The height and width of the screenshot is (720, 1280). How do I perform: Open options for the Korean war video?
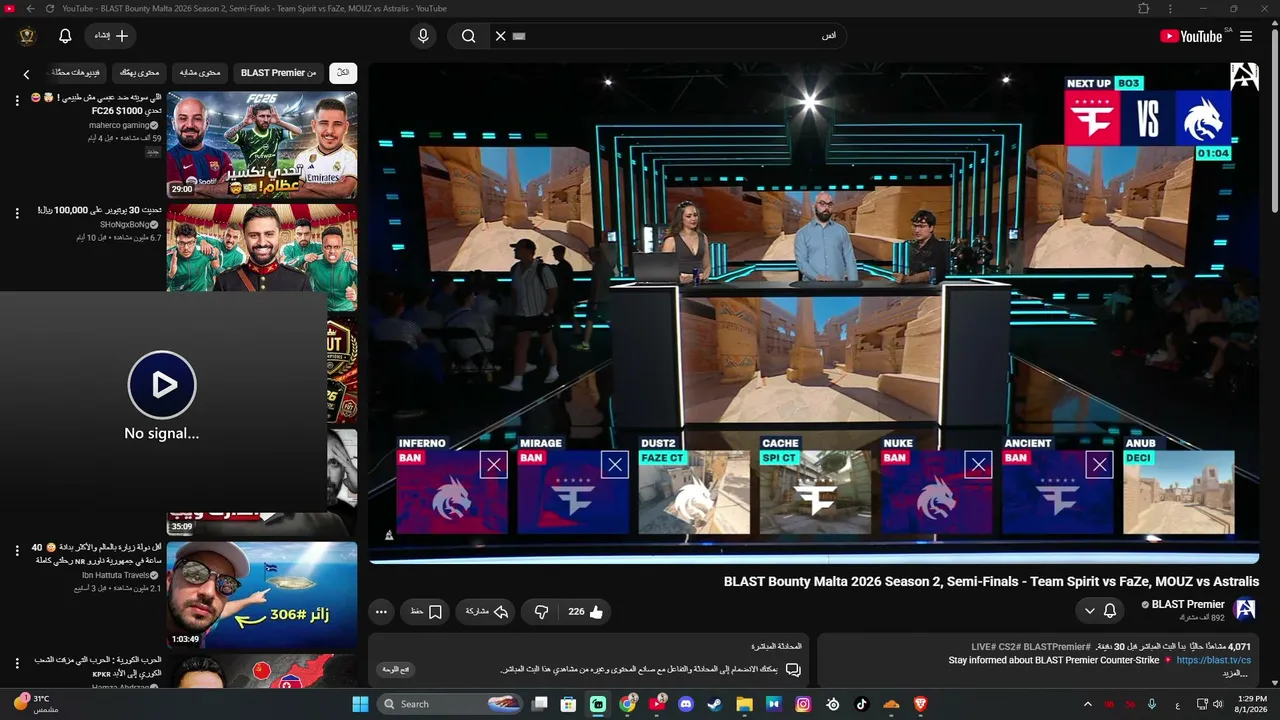click(x=17, y=663)
